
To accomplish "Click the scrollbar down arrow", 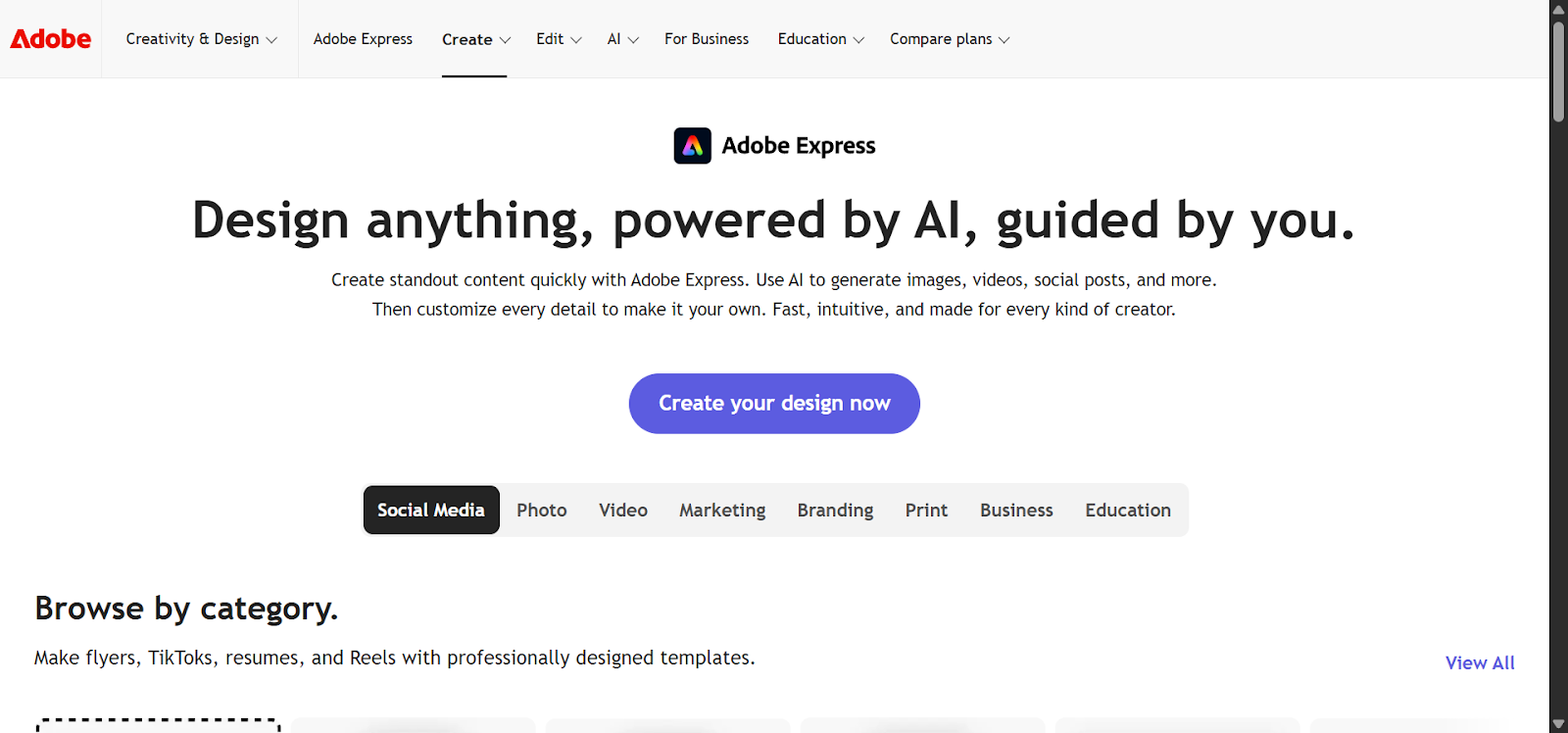I will coord(1558,724).
